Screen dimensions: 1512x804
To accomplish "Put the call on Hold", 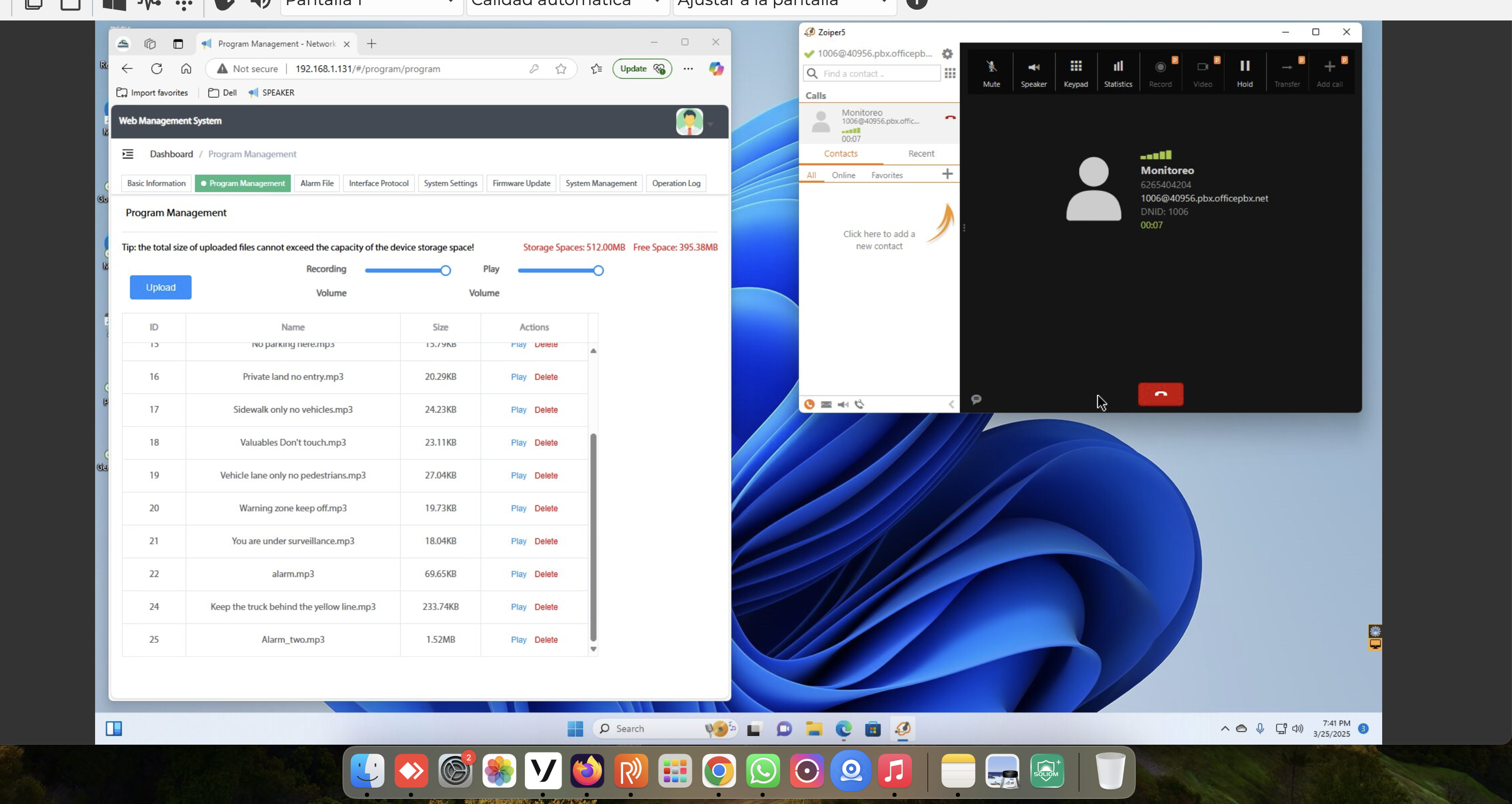I will point(1245,73).
